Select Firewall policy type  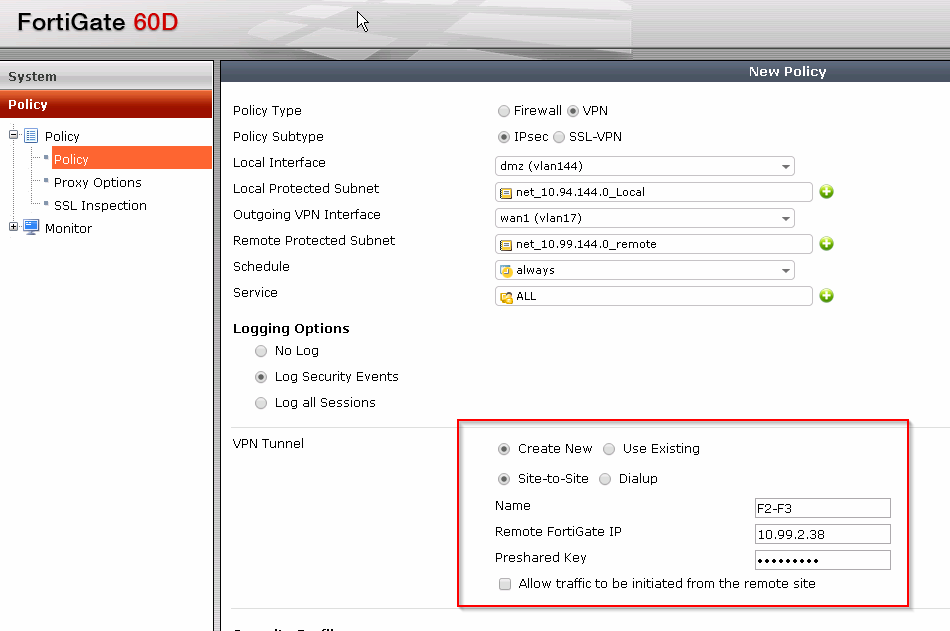[x=503, y=111]
